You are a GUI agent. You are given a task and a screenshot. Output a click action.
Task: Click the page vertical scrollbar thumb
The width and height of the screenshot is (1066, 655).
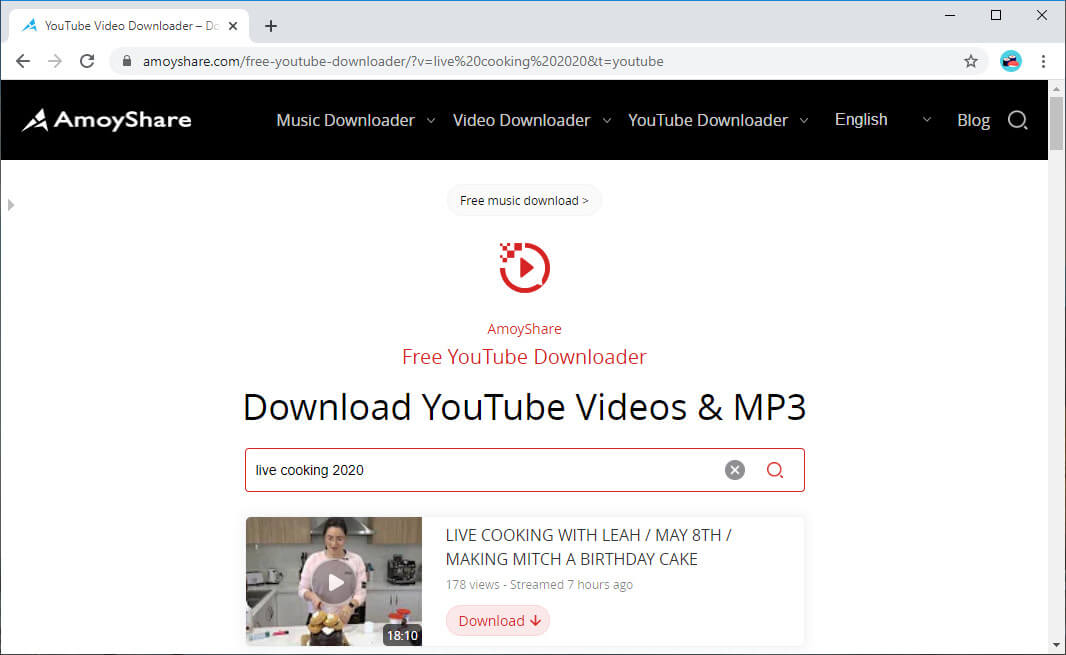[x=1056, y=123]
